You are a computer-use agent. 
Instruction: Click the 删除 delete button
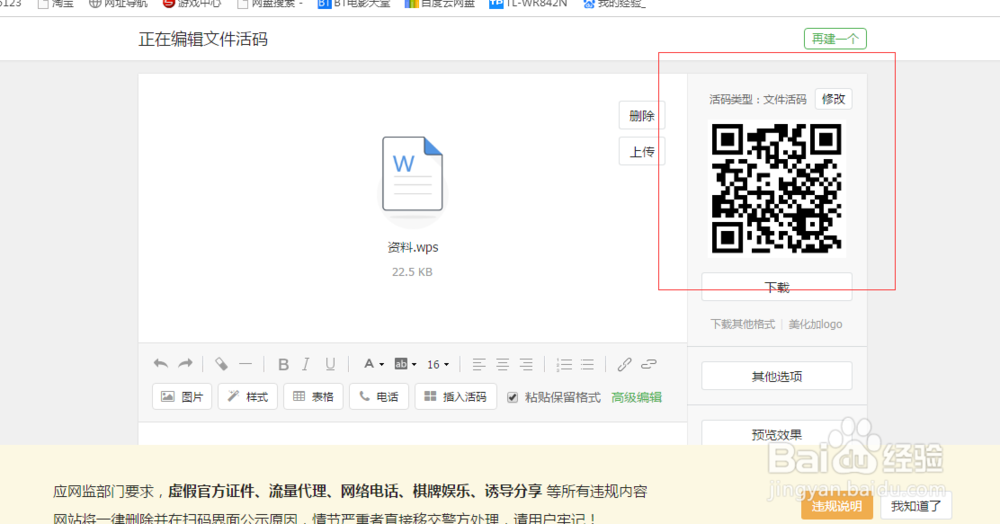[642, 116]
